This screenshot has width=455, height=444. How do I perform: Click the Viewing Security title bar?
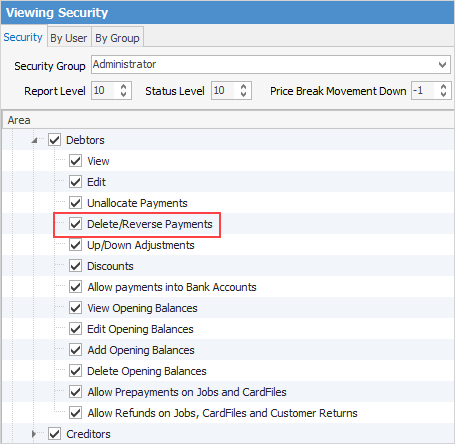pyautogui.click(x=228, y=13)
